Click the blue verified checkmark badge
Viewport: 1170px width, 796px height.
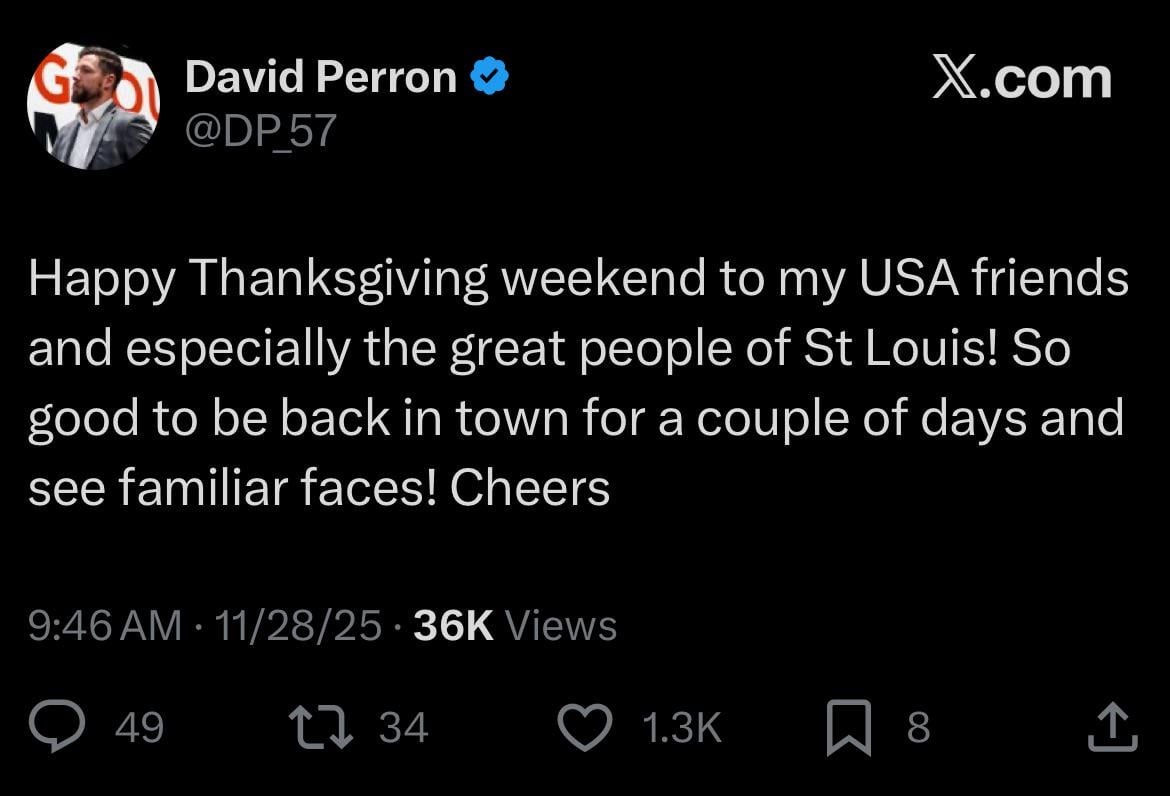[x=489, y=74]
